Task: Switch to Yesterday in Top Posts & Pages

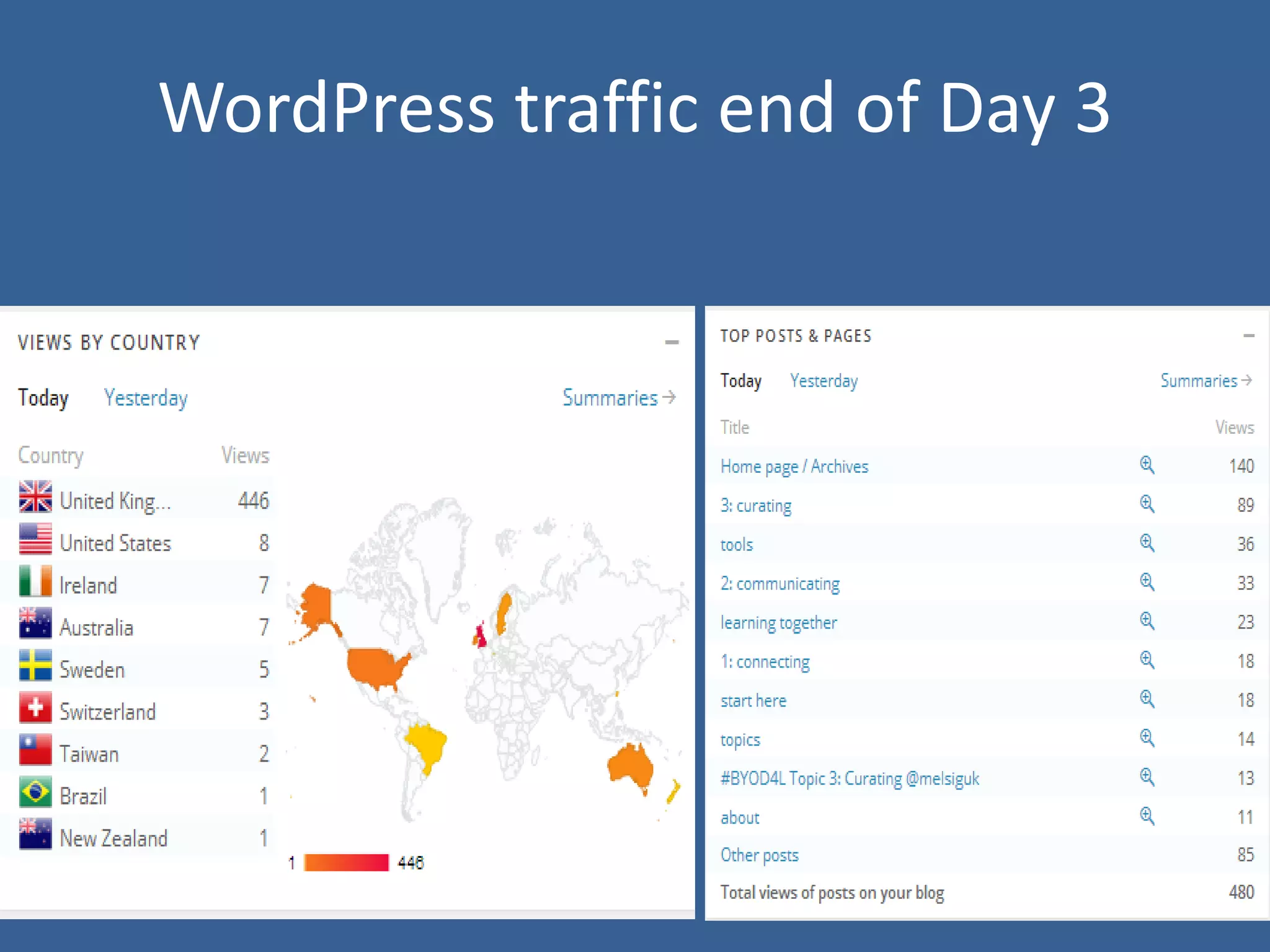Action: pyautogui.click(x=824, y=381)
